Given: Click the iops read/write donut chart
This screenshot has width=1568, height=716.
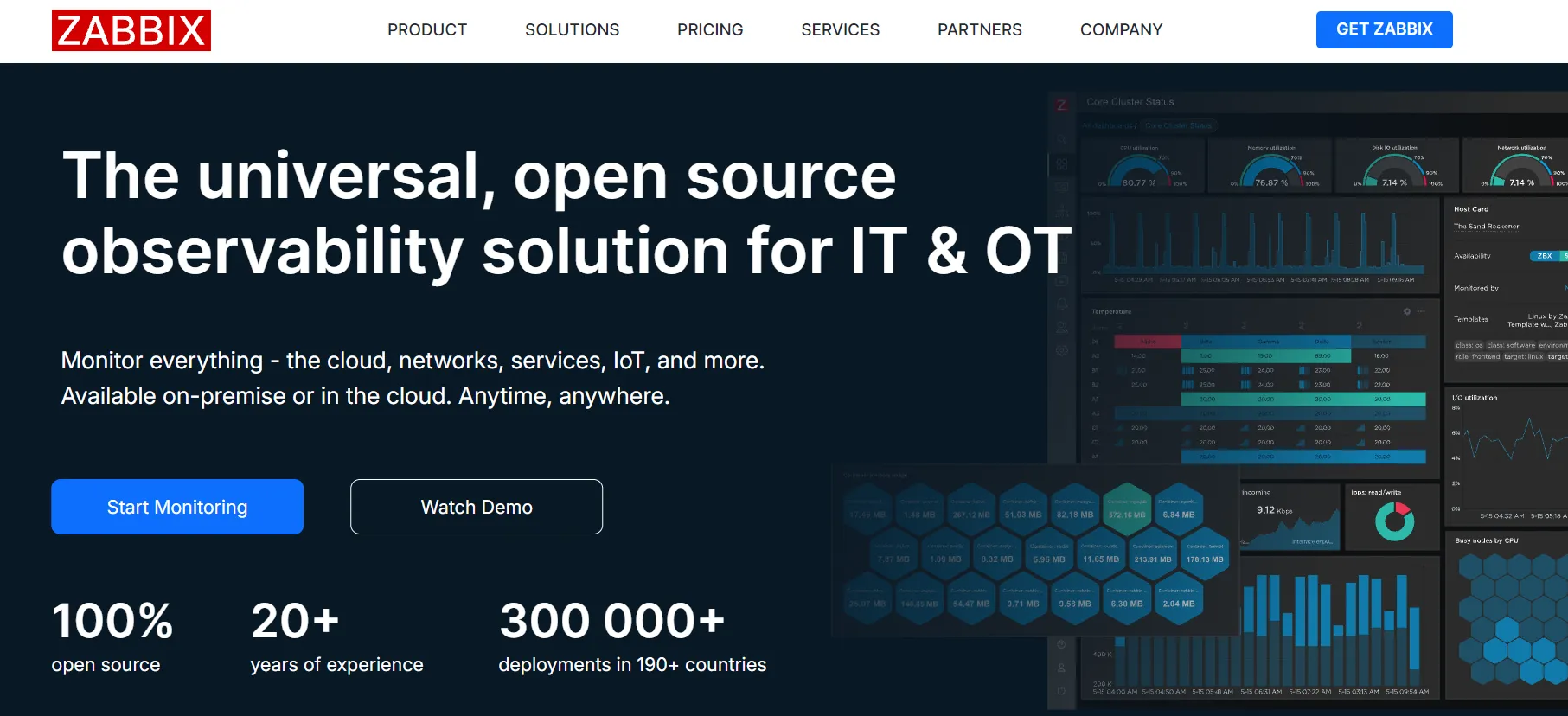Looking at the screenshot, I should [x=1394, y=521].
